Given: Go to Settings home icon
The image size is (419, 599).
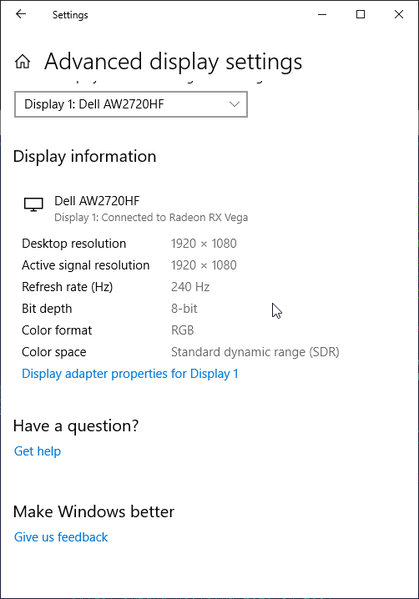Looking at the screenshot, I should tap(23, 62).
